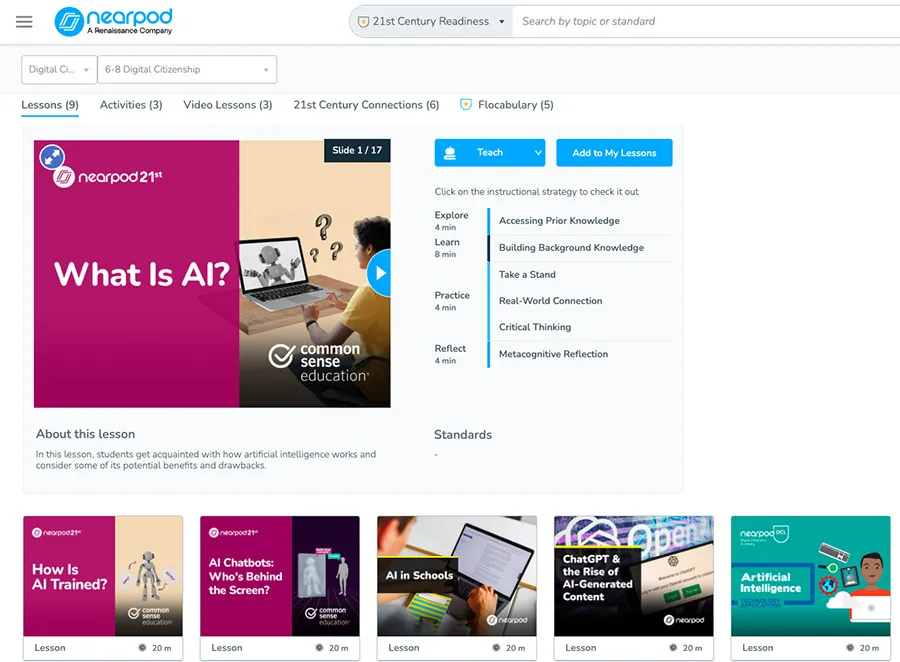Image resolution: width=900 pixels, height=662 pixels.
Task: Open the 21st Century Readiness dropdown
Action: tap(431, 22)
